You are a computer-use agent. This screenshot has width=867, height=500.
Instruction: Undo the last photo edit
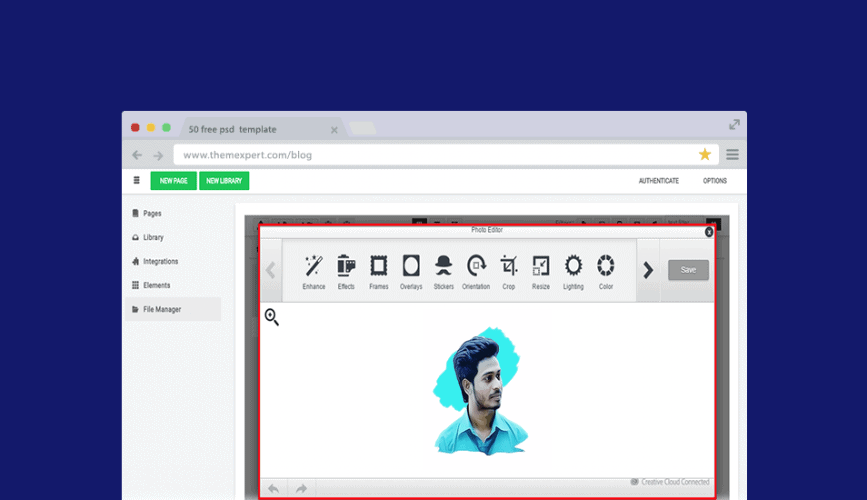tap(274, 488)
